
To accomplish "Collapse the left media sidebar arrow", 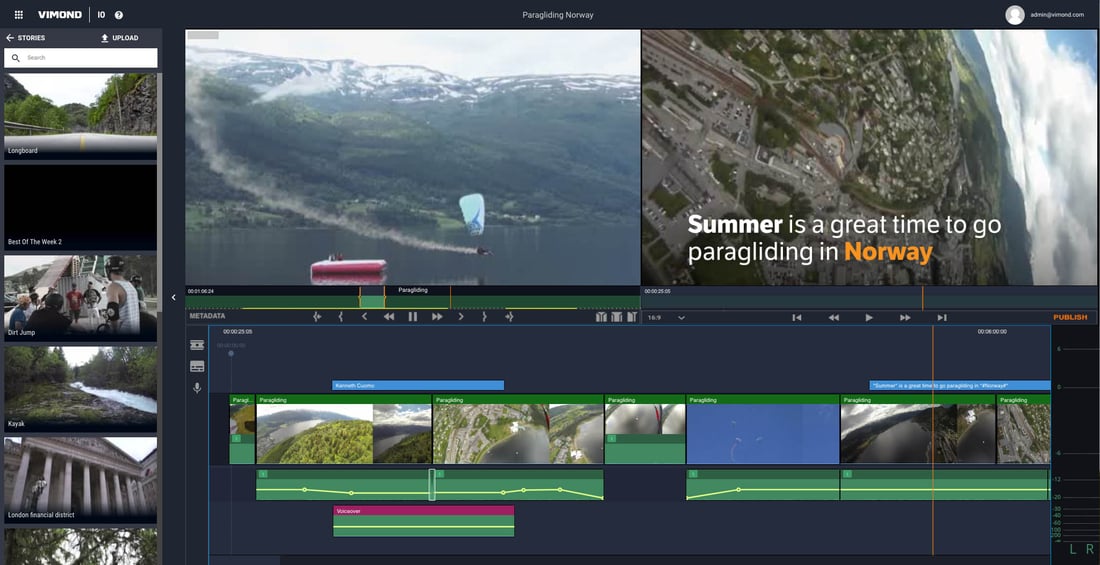I will pyautogui.click(x=174, y=298).
